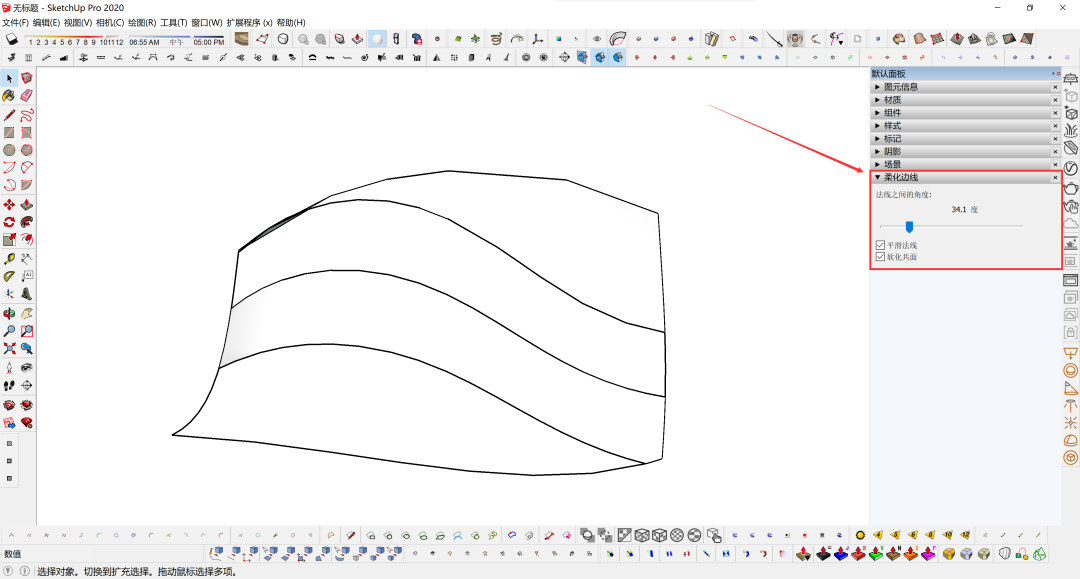The image size is (1080, 579).
Task: Select the Orbit camera tool
Action: point(9,312)
